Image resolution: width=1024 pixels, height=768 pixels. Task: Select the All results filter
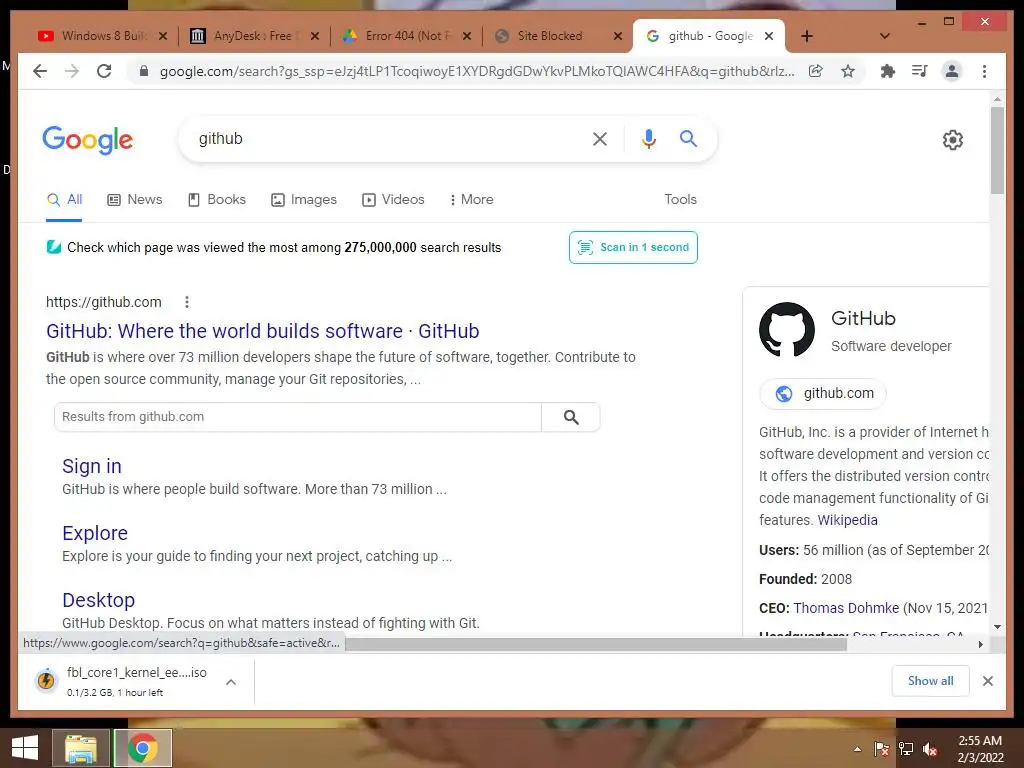(x=65, y=200)
